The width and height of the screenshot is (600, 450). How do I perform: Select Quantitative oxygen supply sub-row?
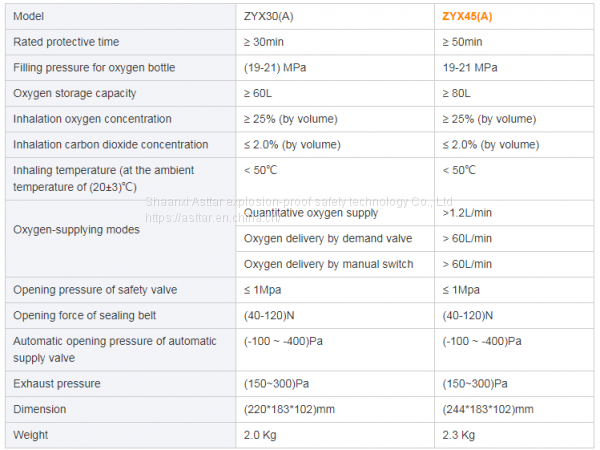pyautogui.click(x=312, y=213)
